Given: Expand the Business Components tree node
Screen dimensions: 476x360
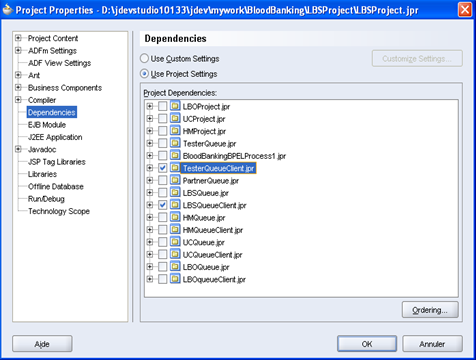Looking at the screenshot, I should [18, 87].
